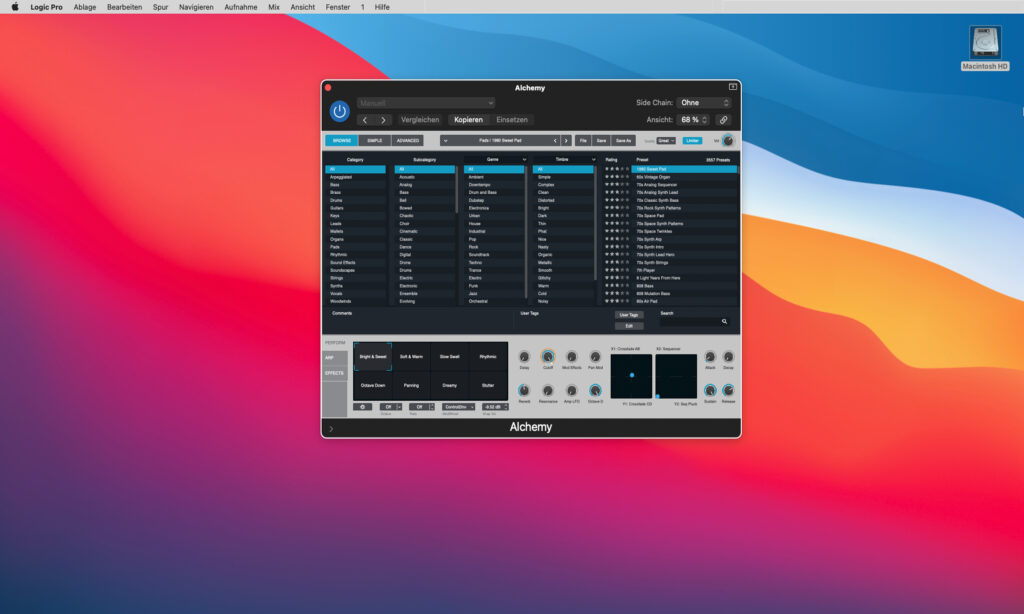Screen dimensions: 1024x614
Task: Select Dreamy performance pad
Action: tap(449, 385)
